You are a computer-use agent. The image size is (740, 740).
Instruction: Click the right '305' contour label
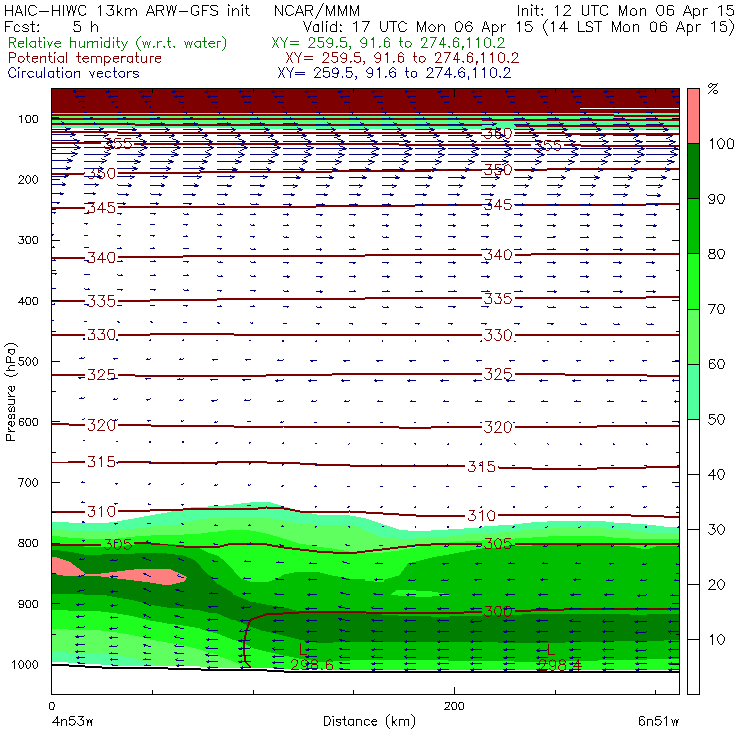(498, 544)
